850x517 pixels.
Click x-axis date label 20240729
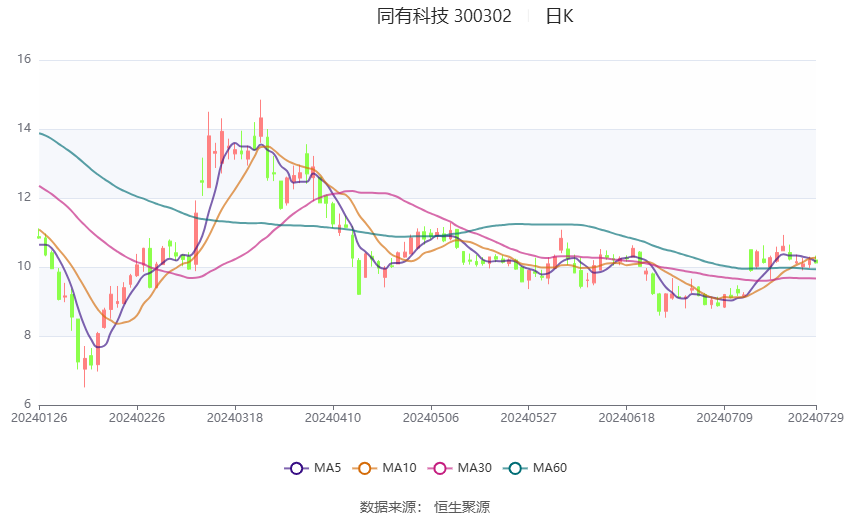(816, 418)
